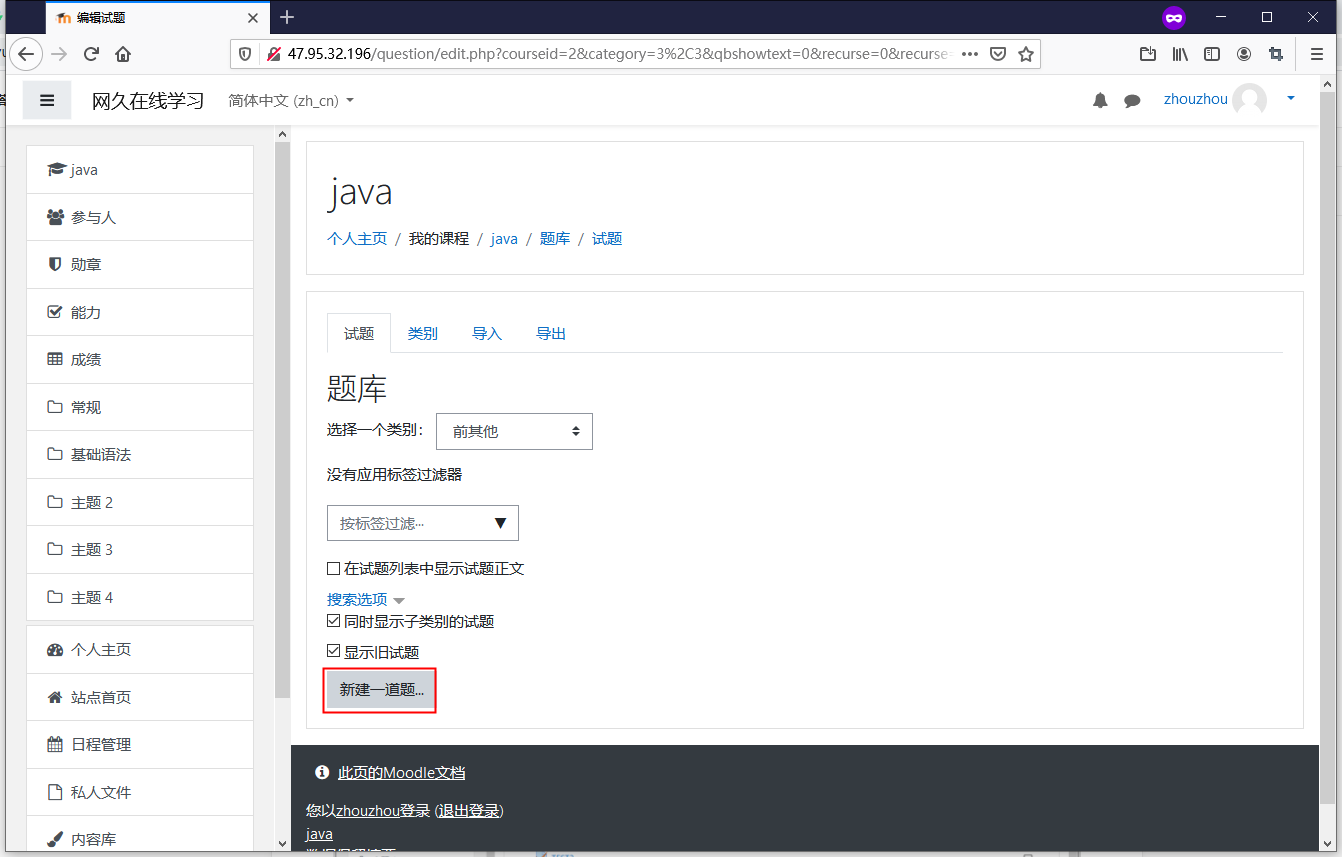Open the messages chat bubble icon
Image resolution: width=1342 pixels, height=857 pixels.
[1132, 100]
